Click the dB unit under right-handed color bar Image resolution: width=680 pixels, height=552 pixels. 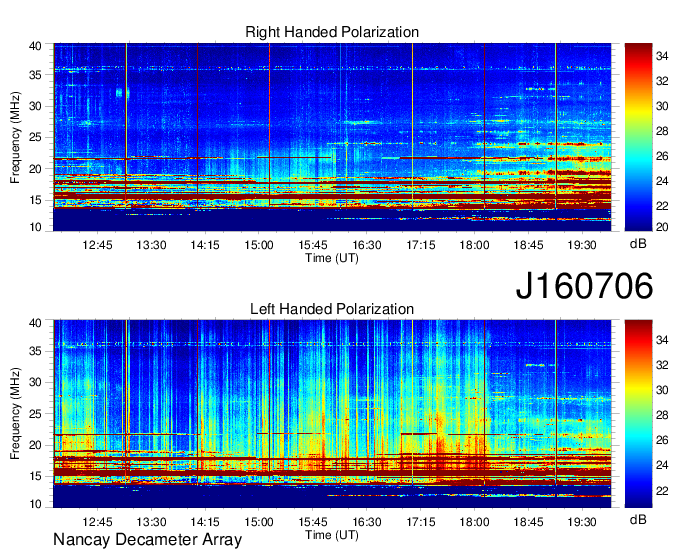[638, 244]
